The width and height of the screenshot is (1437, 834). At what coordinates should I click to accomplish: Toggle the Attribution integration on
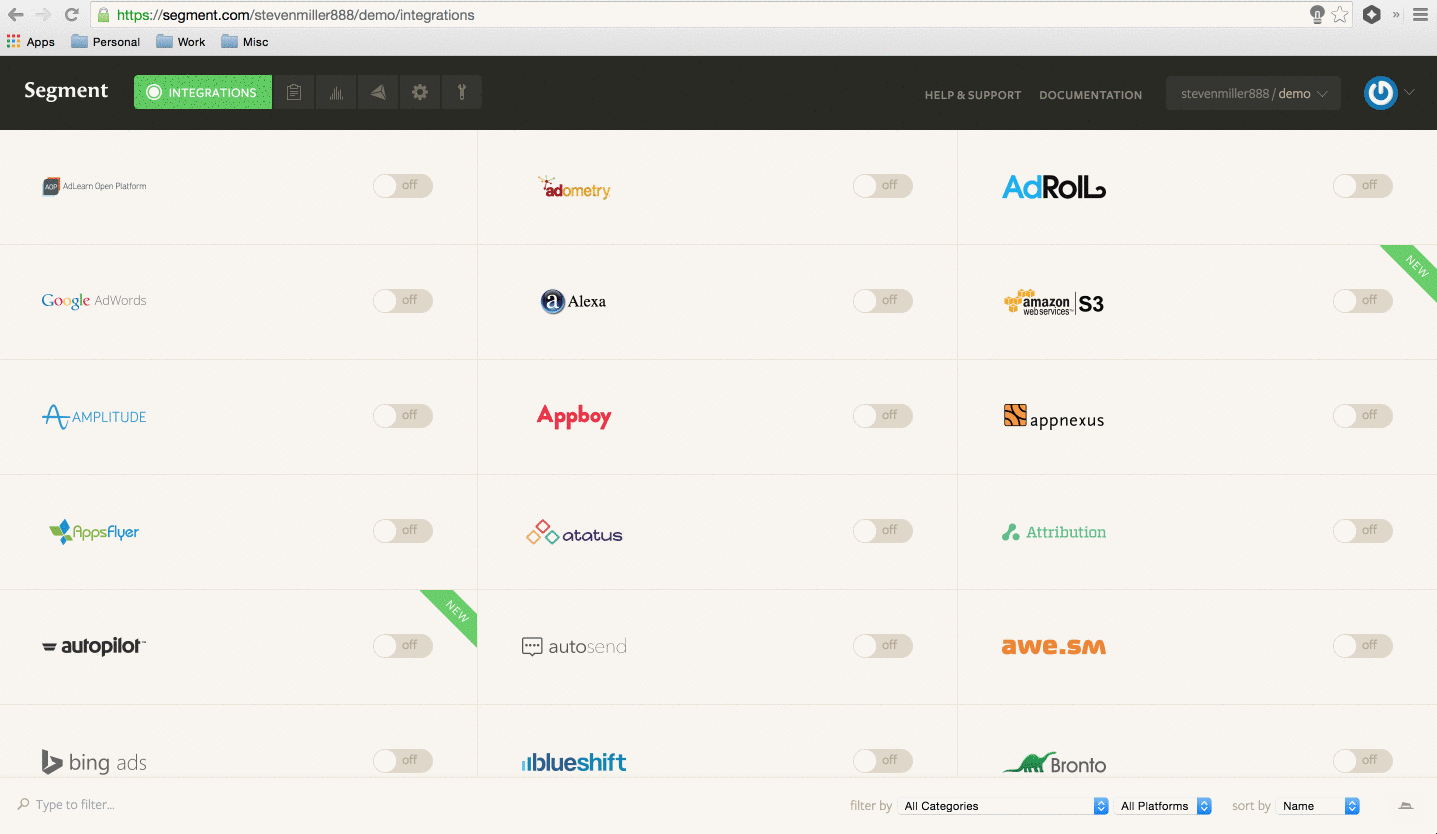(1362, 530)
